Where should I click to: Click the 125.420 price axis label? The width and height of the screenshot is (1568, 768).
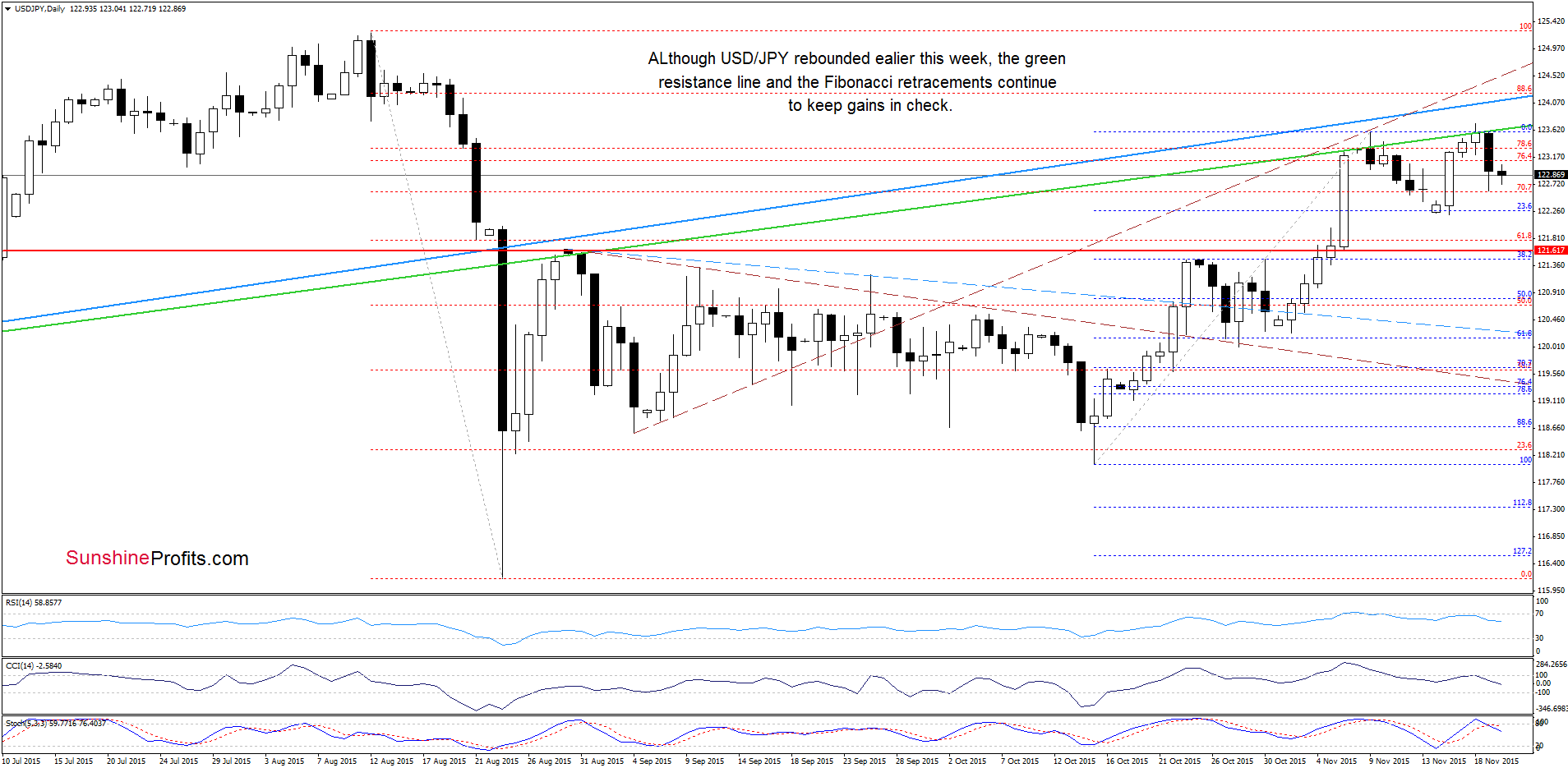(1551, 21)
